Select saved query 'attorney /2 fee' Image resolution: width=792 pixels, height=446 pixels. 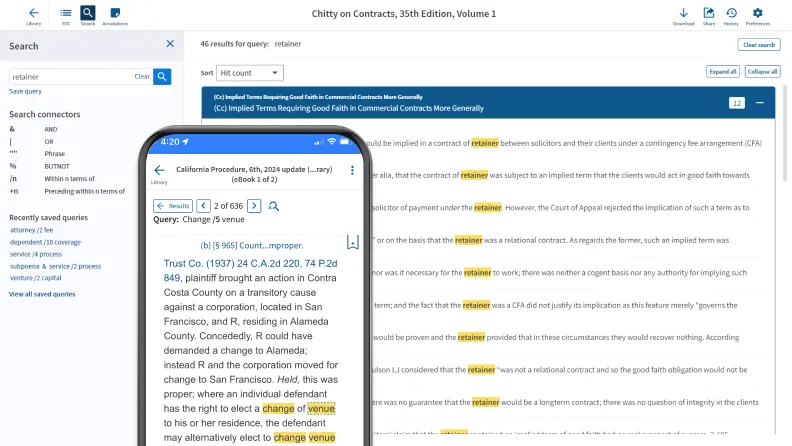(x=32, y=230)
